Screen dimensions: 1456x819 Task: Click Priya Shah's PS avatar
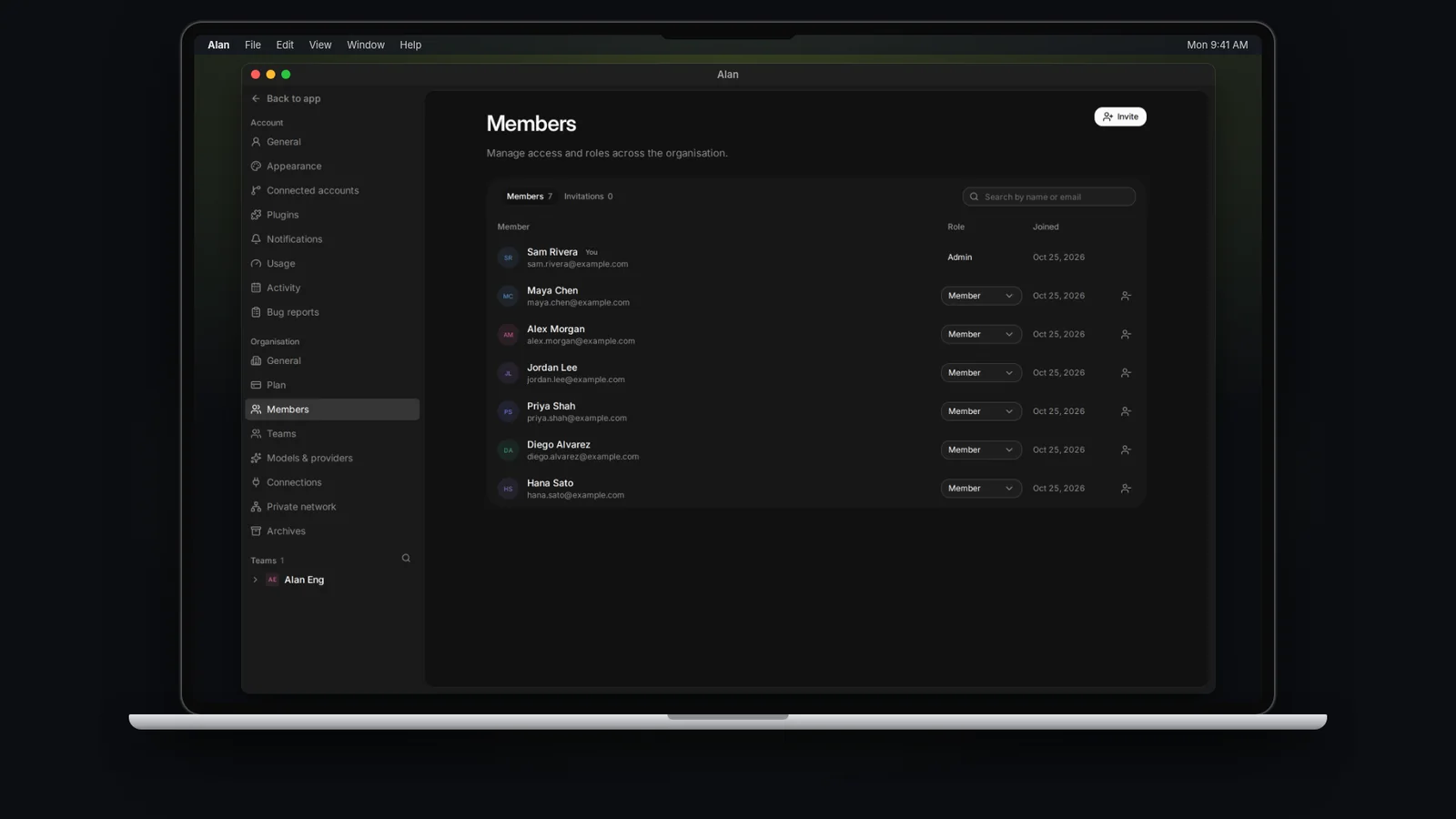[508, 411]
